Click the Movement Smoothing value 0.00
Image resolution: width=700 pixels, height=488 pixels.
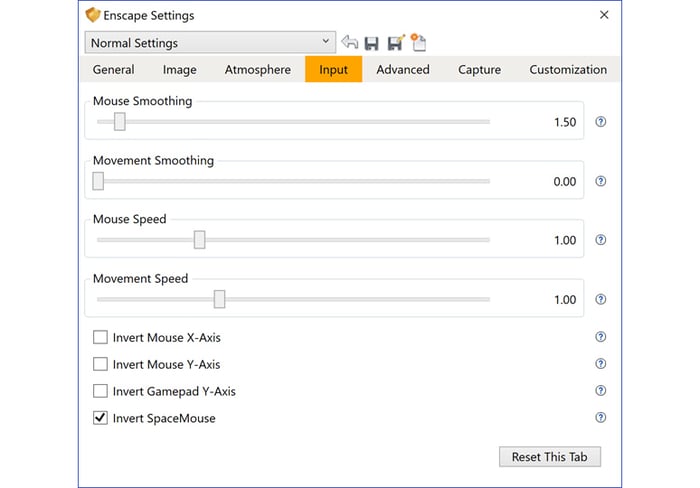click(565, 181)
